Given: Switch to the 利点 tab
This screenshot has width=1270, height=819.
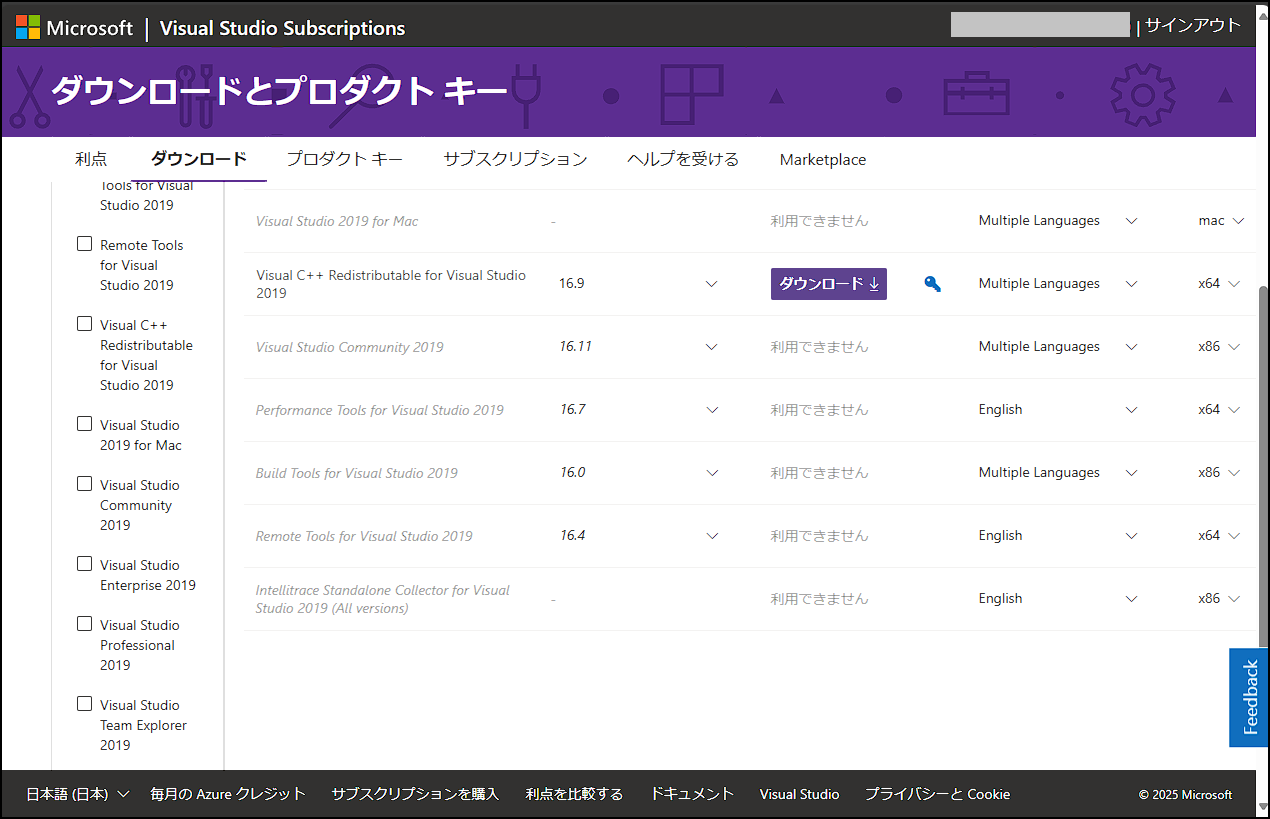Looking at the screenshot, I should pos(91,159).
